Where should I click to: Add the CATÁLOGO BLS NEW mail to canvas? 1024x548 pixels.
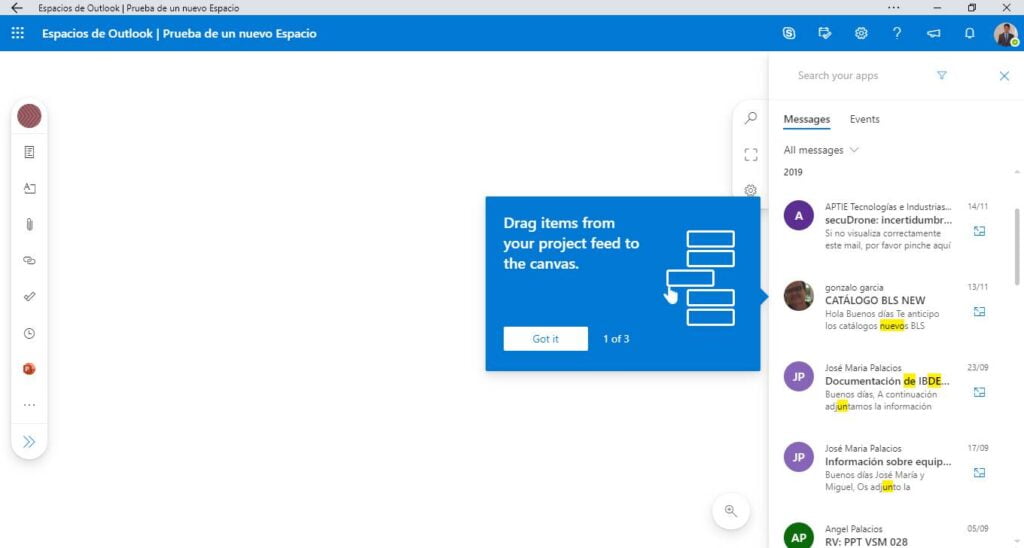(x=980, y=312)
